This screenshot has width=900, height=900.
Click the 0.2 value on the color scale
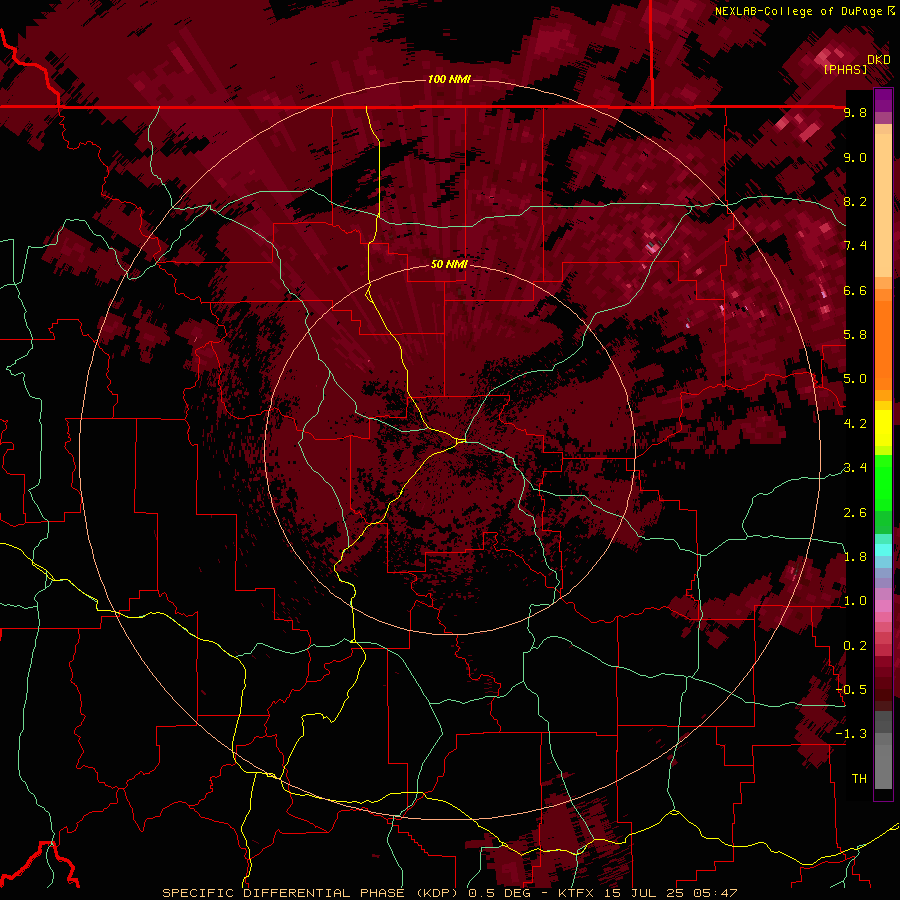pos(855,646)
